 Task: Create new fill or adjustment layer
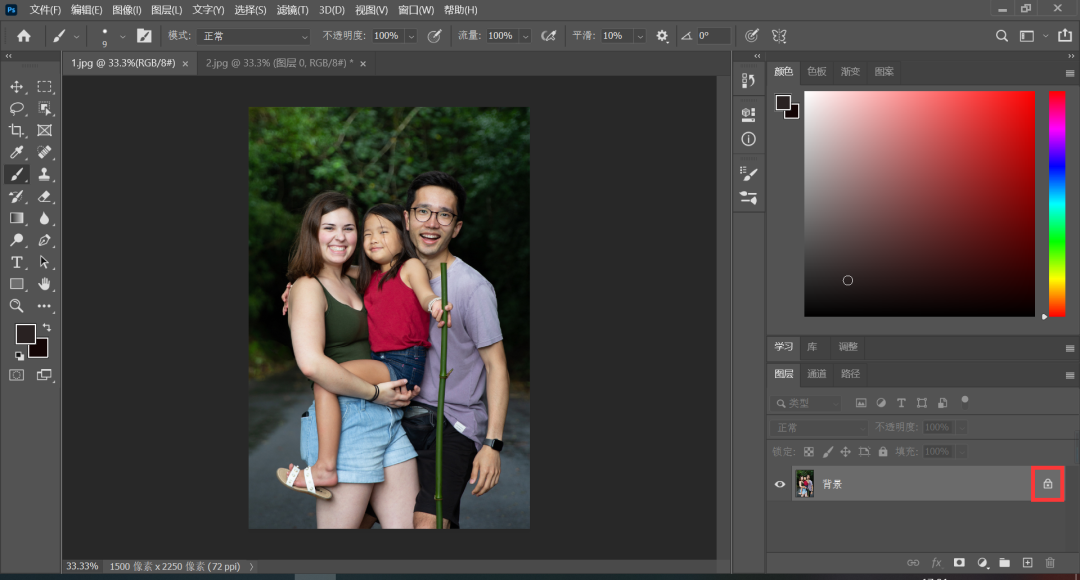[982, 563]
